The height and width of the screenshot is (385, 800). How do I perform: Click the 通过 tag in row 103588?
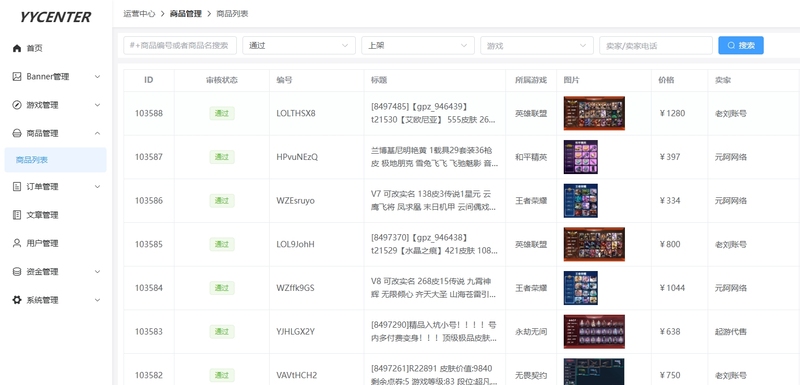click(x=222, y=113)
